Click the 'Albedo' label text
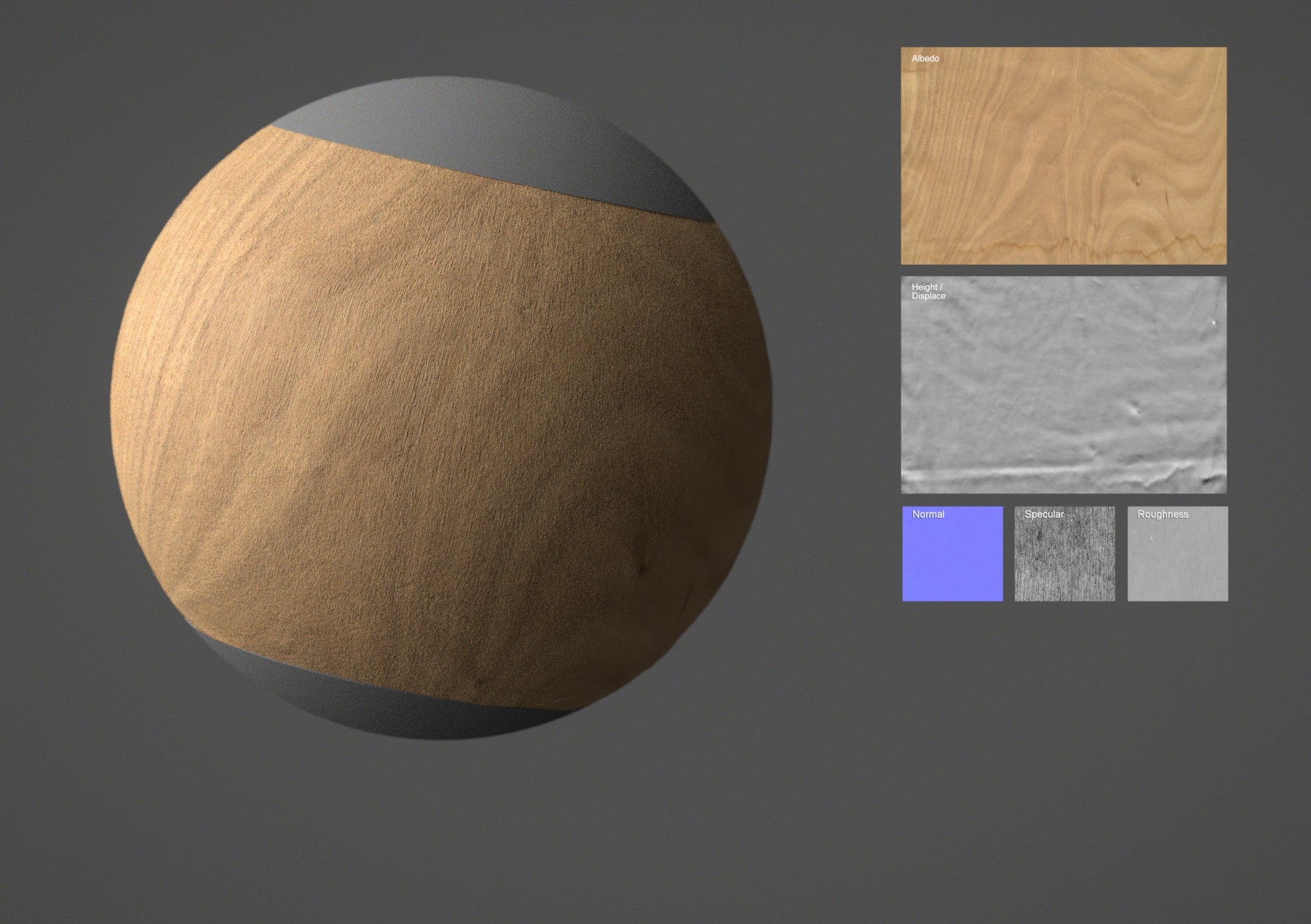This screenshot has height=924, width=1311. pos(925,58)
